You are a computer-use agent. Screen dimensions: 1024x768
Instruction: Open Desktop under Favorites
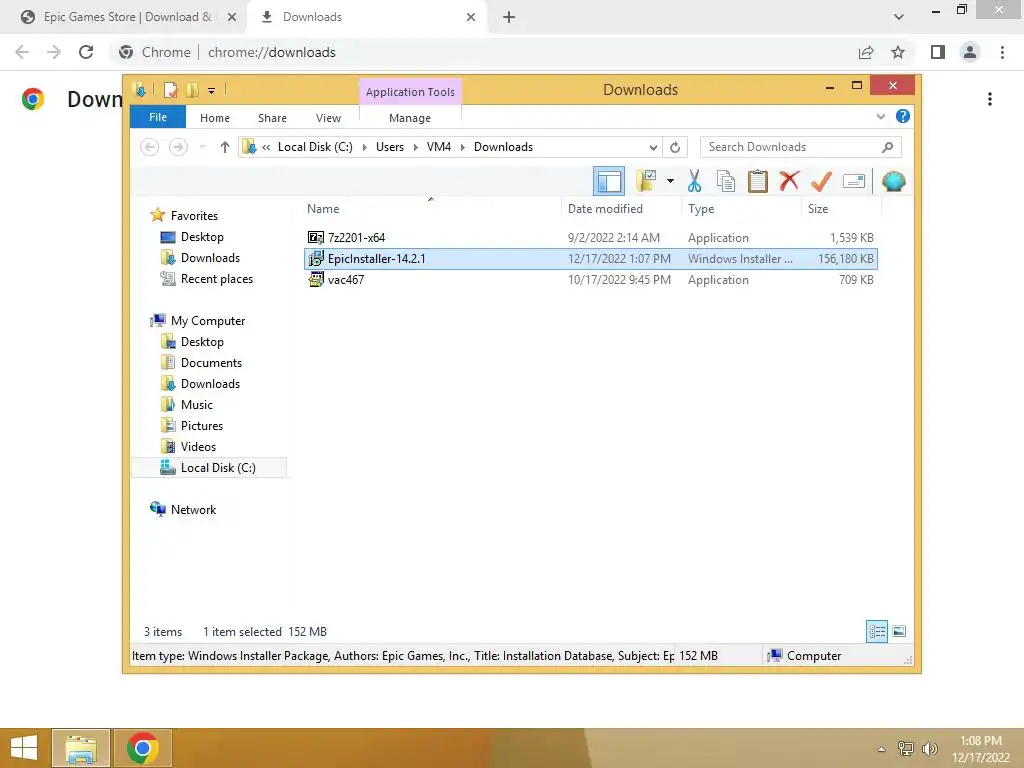(202, 237)
